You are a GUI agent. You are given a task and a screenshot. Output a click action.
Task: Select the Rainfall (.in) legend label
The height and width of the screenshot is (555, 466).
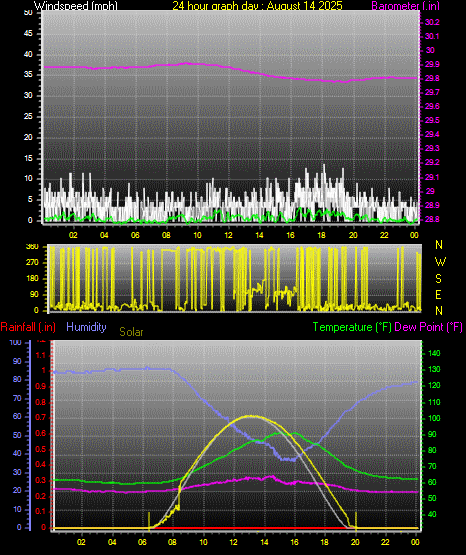pyautogui.click(x=28, y=327)
